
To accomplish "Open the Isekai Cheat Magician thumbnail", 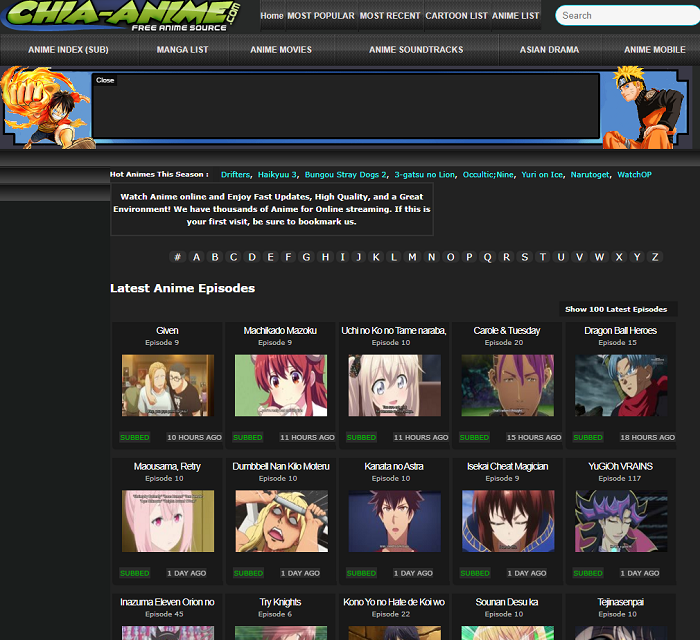I will tap(508, 521).
